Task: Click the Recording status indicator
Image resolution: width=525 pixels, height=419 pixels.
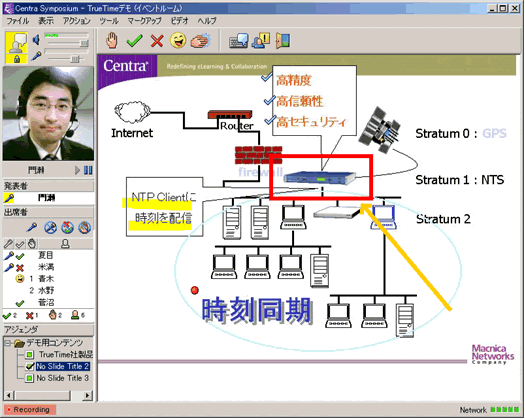Action: tap(29, 410)
